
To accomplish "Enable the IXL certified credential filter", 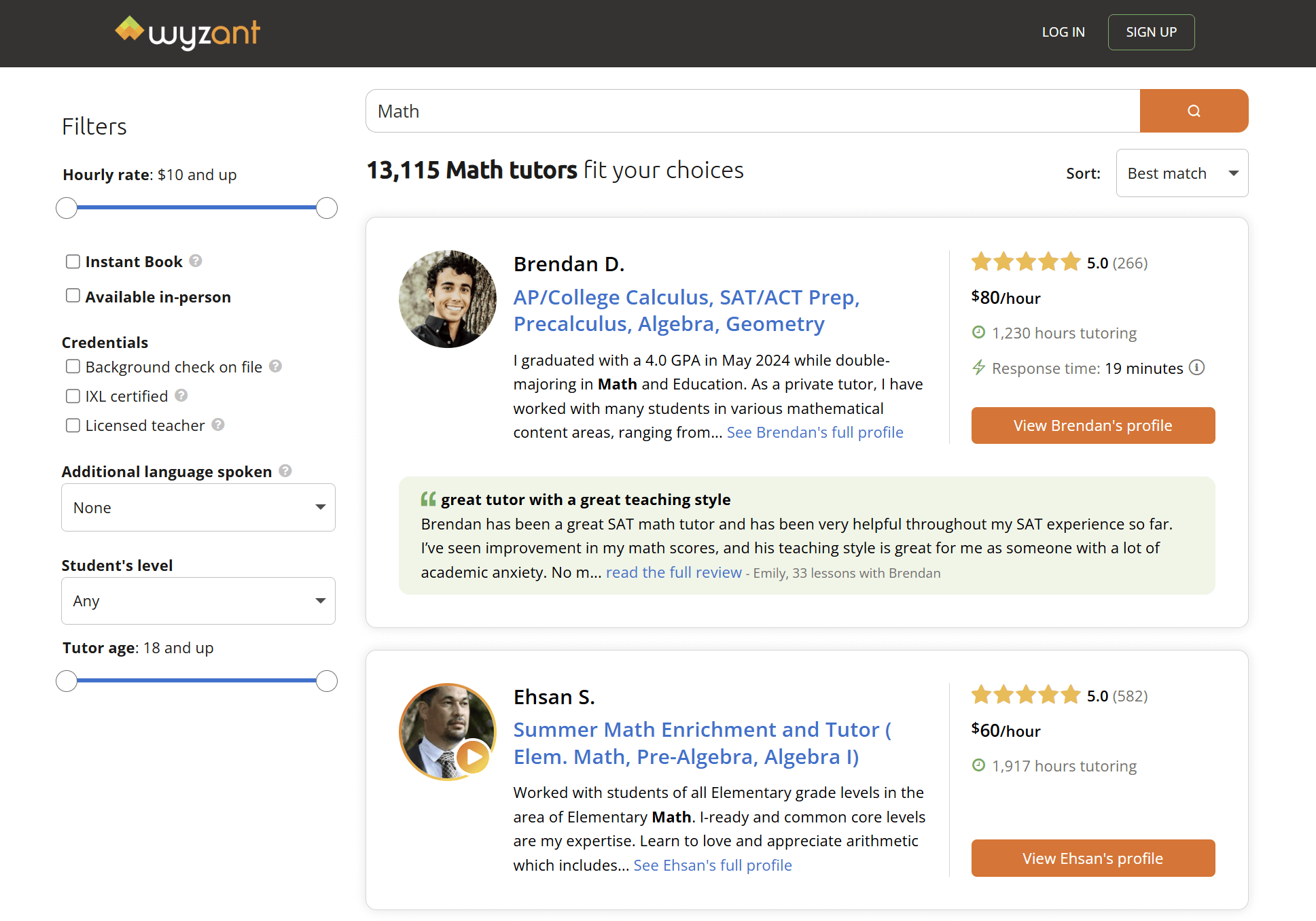I will click(x=73, y=395).
